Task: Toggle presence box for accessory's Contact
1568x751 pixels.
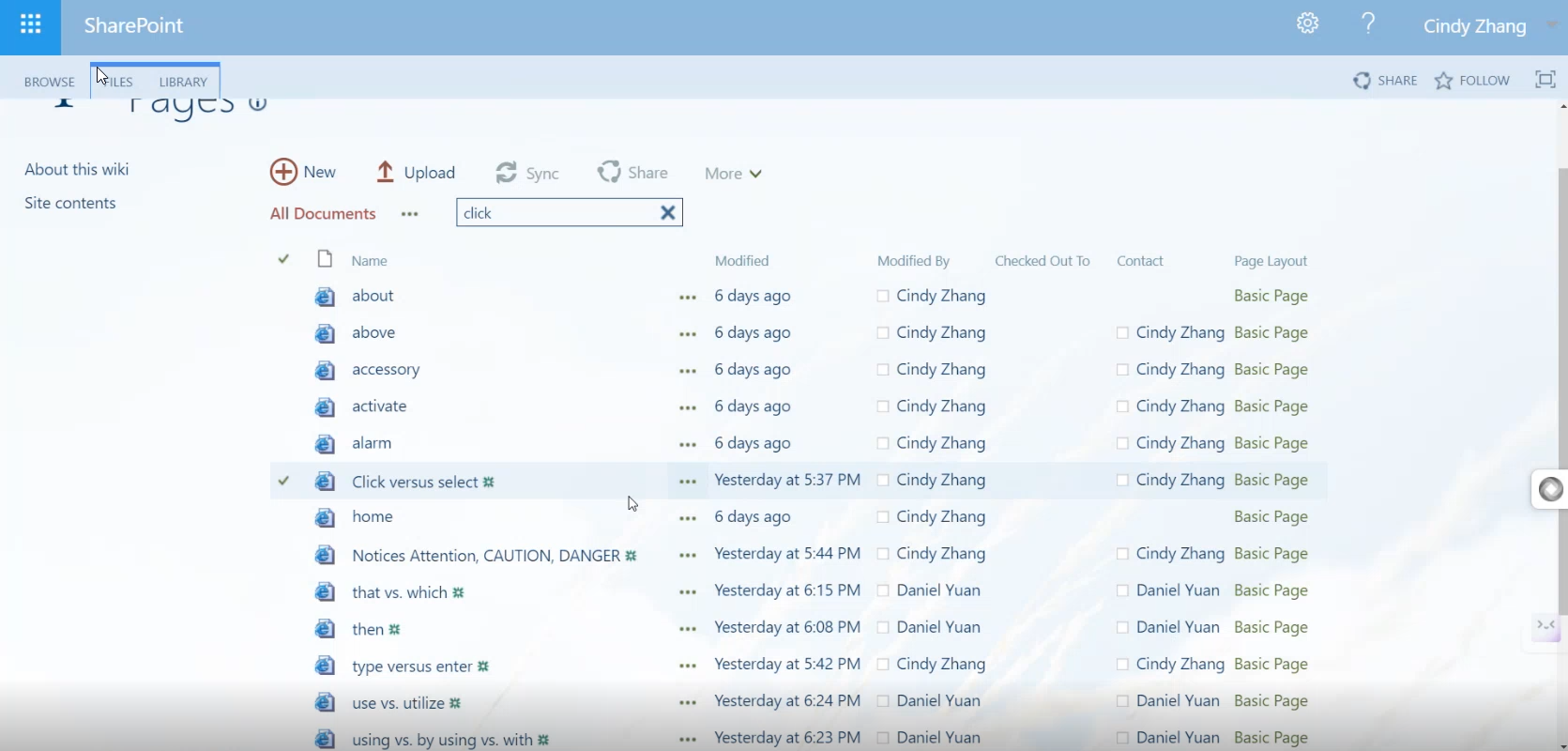Action: pyautogui.click(x=1122, y=370)
